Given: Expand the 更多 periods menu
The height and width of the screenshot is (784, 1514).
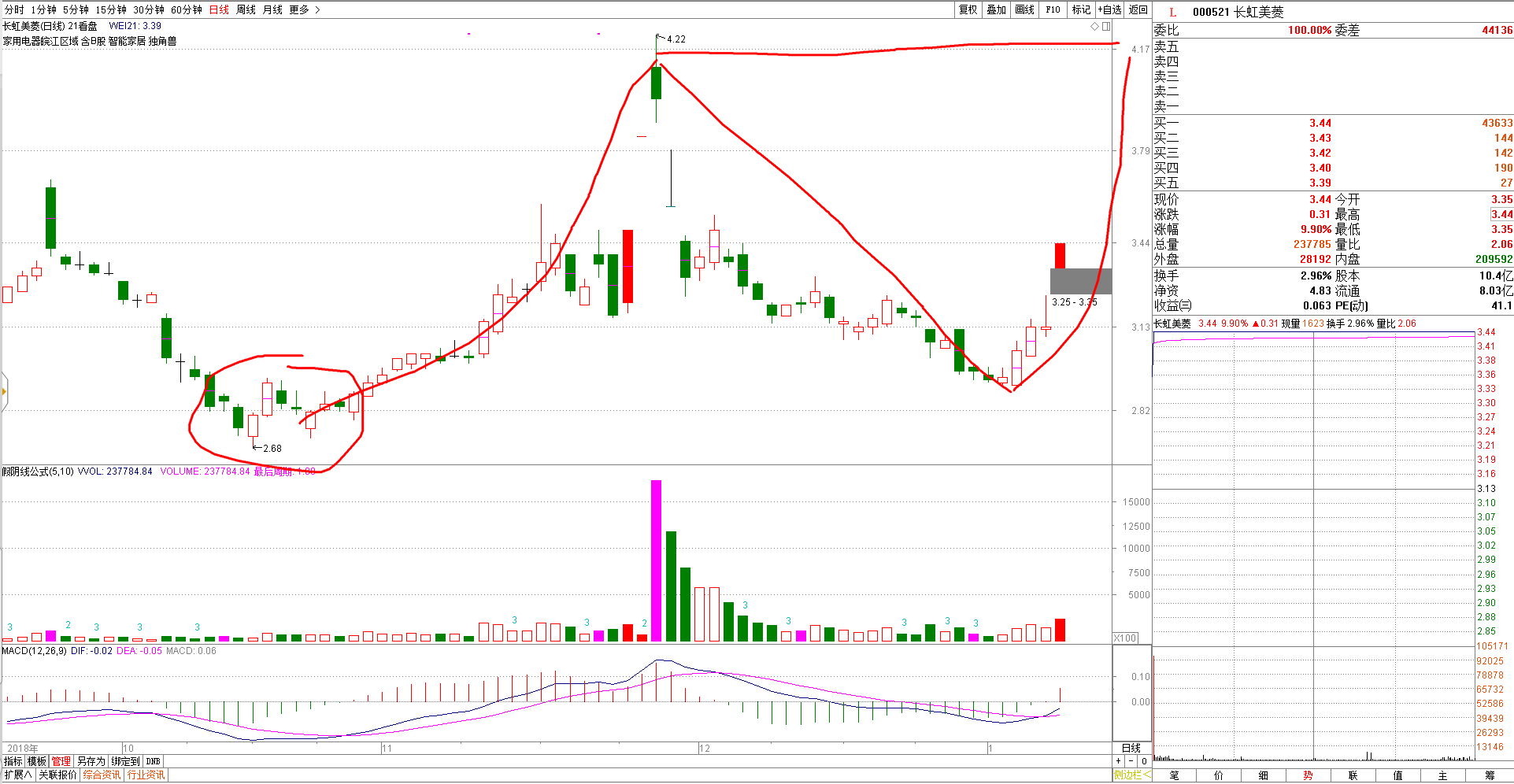Looking at the screenshot, I should point(304,9).
